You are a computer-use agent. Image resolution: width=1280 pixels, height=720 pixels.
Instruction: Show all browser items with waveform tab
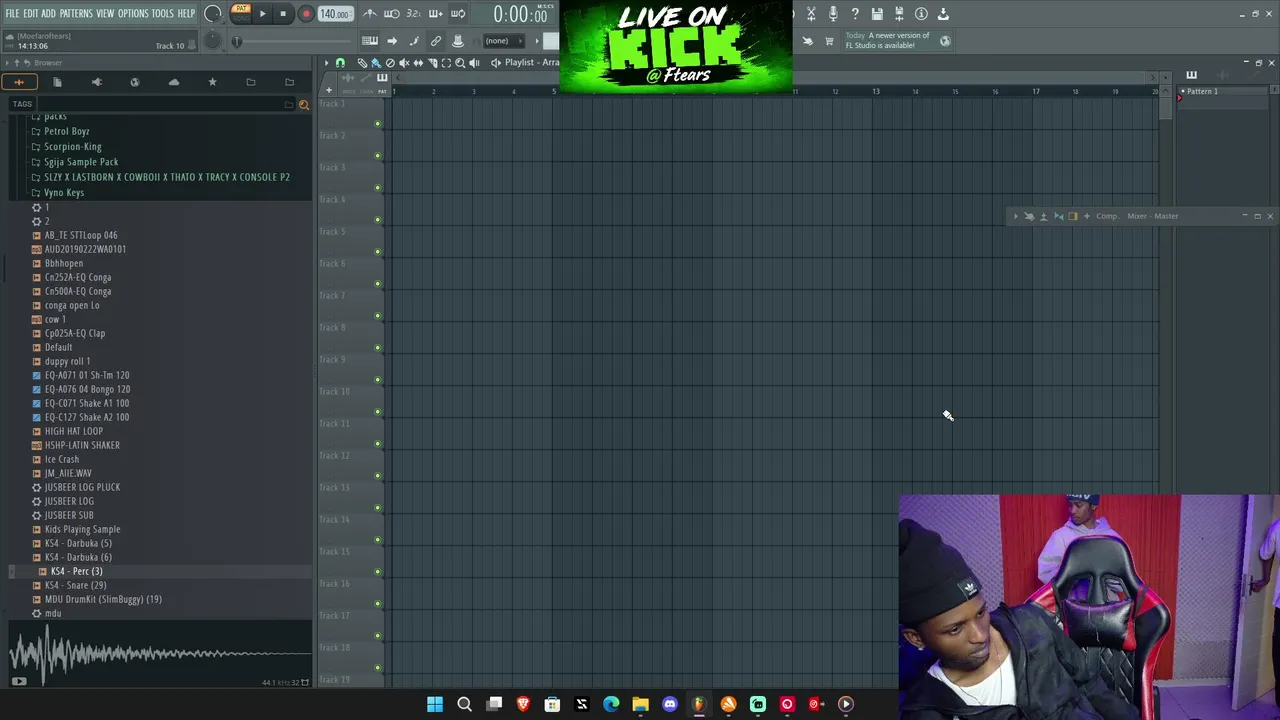(x=19, y=82)
